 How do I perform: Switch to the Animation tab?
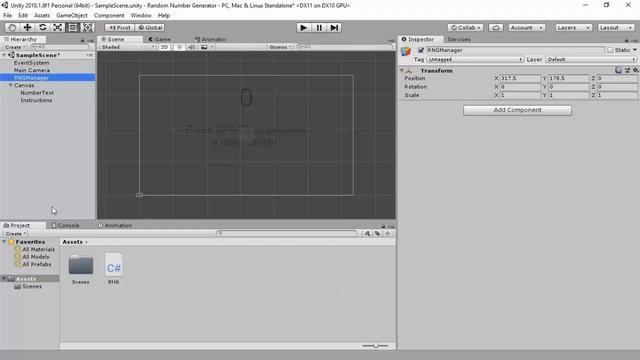pyautogui.click(x=115, y=225)
